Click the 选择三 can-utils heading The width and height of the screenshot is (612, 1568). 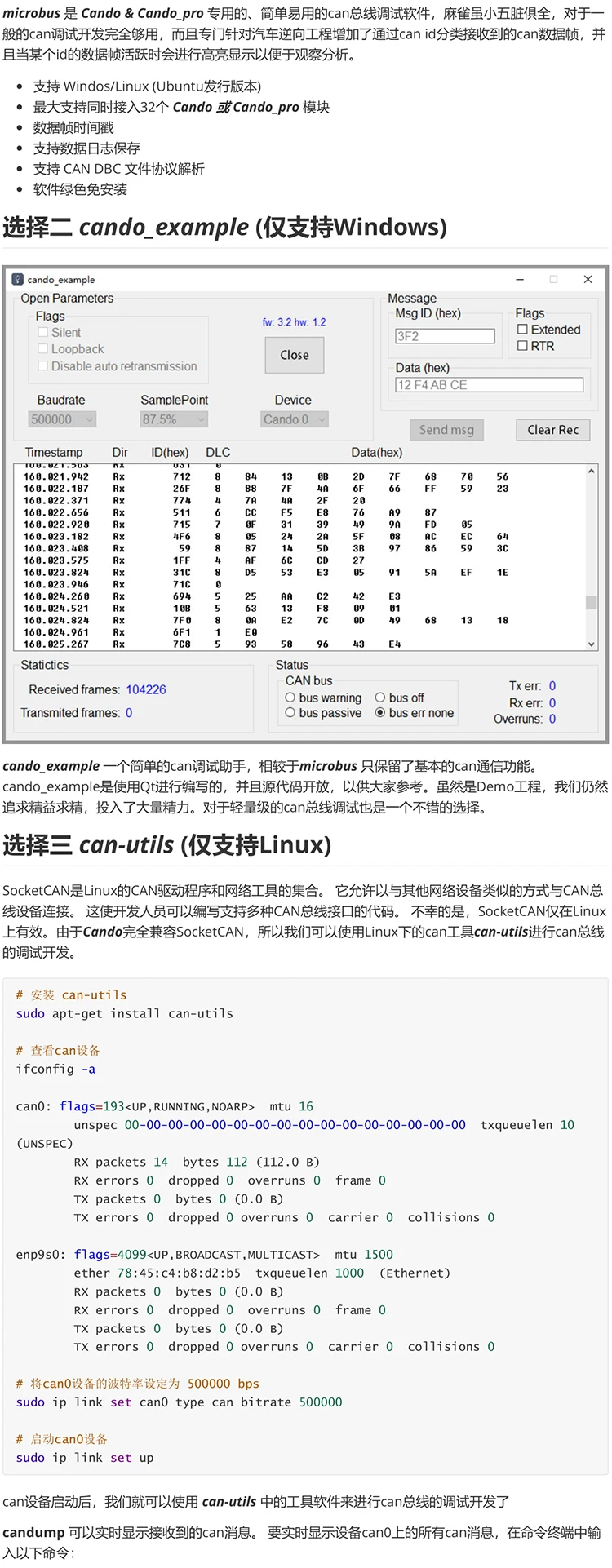tap(167, 844)
